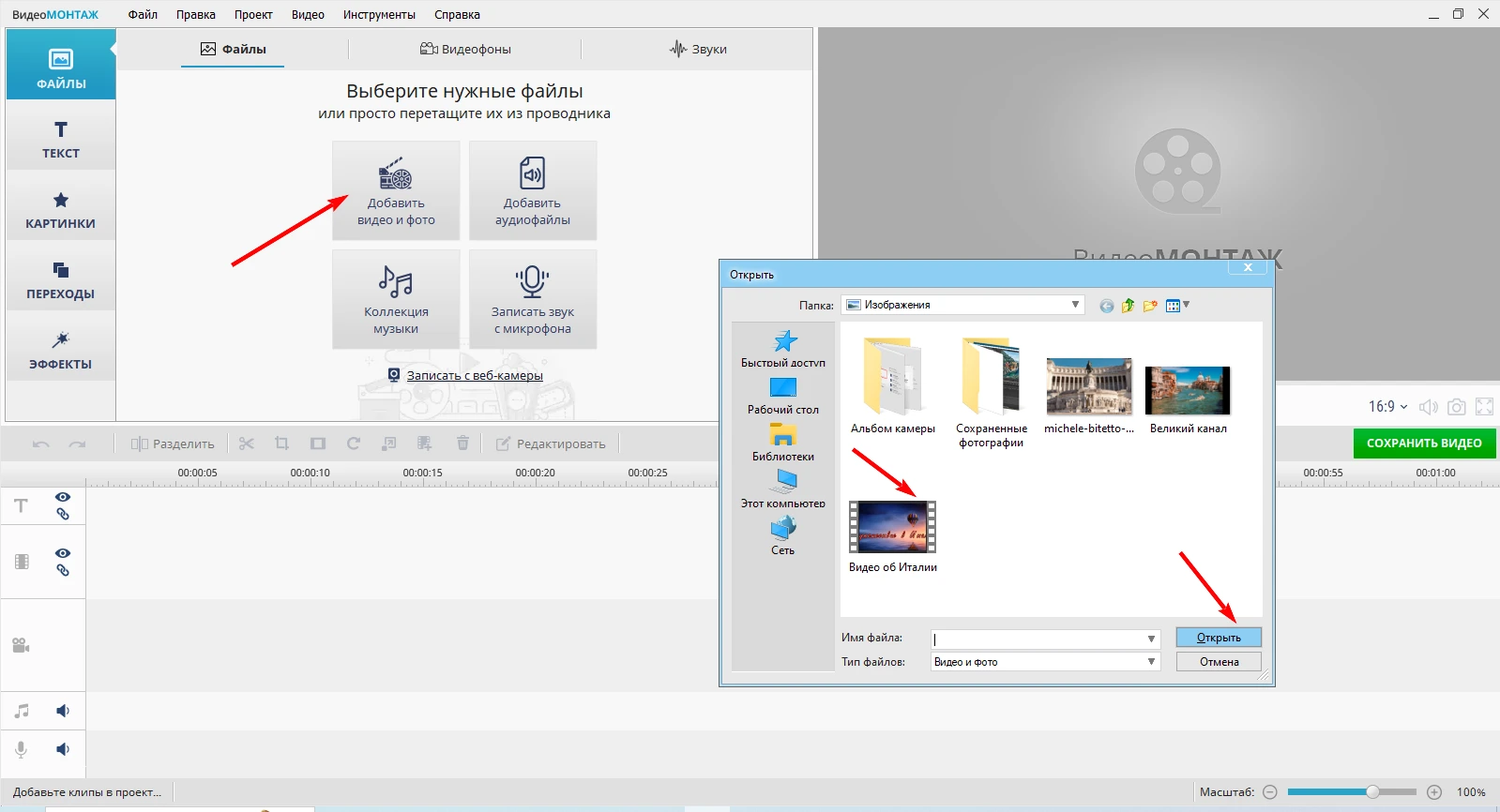
Task: Click the timeline zoom scale slider handle
Action: click(x=1372, y=792)
